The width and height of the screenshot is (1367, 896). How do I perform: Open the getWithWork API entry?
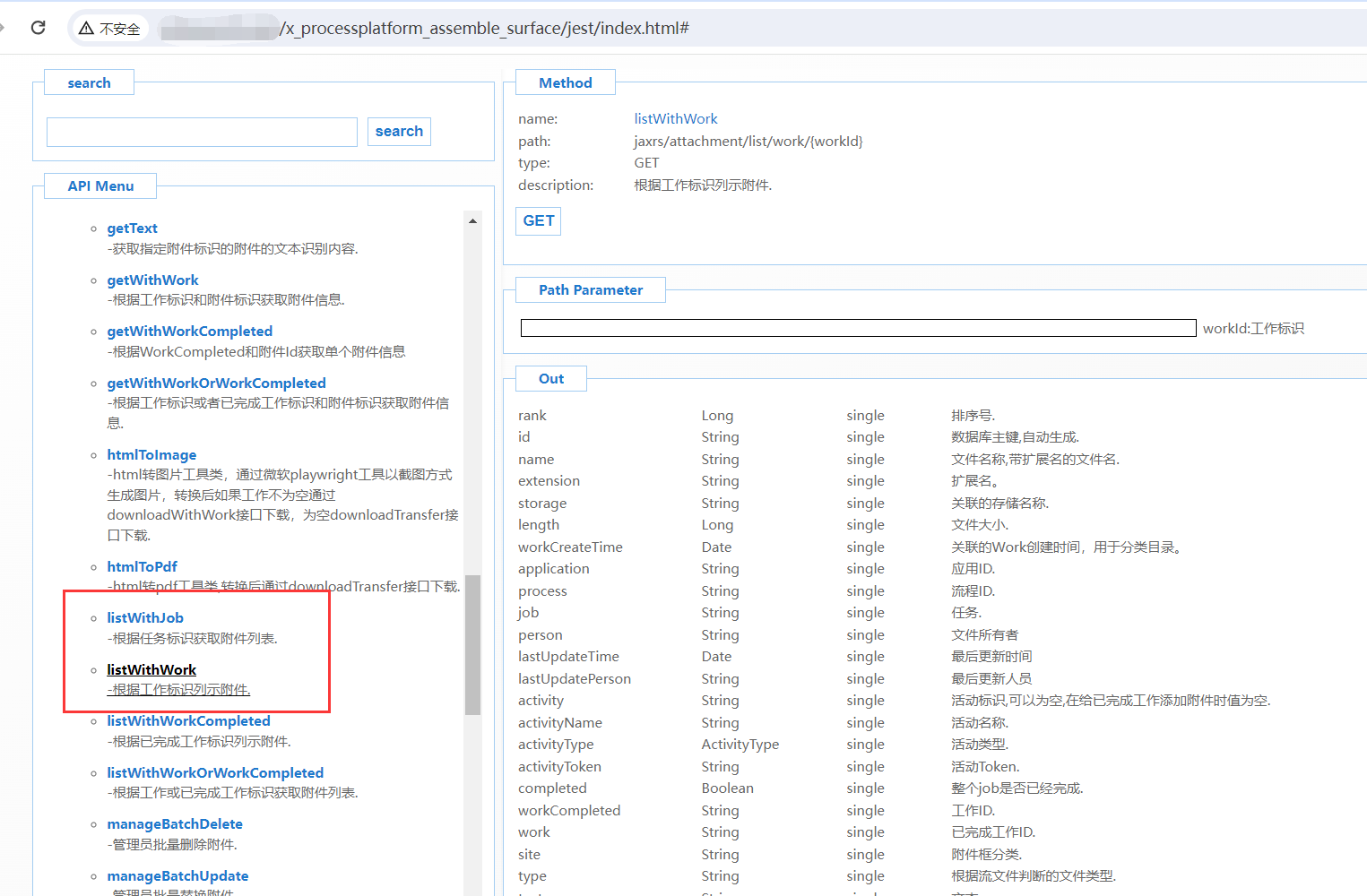coord(152,280)
